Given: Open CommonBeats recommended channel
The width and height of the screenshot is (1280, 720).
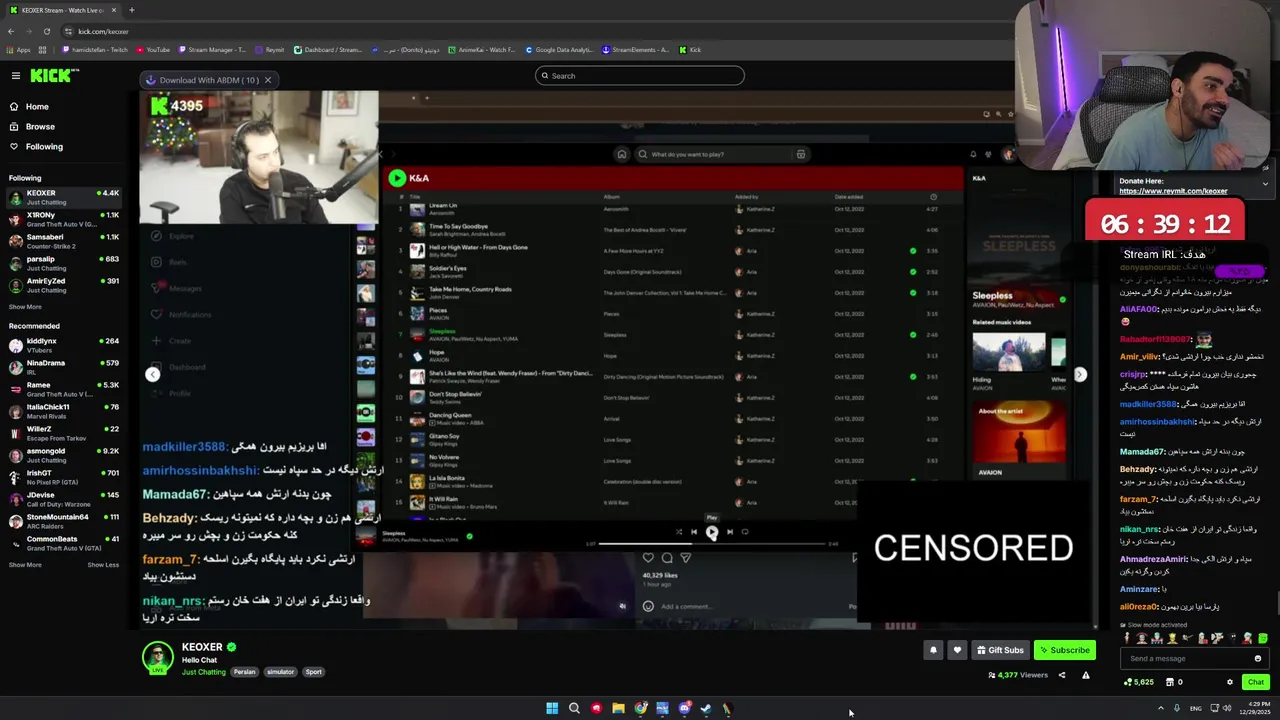Looking at the screenshot, I should point(63,543).
